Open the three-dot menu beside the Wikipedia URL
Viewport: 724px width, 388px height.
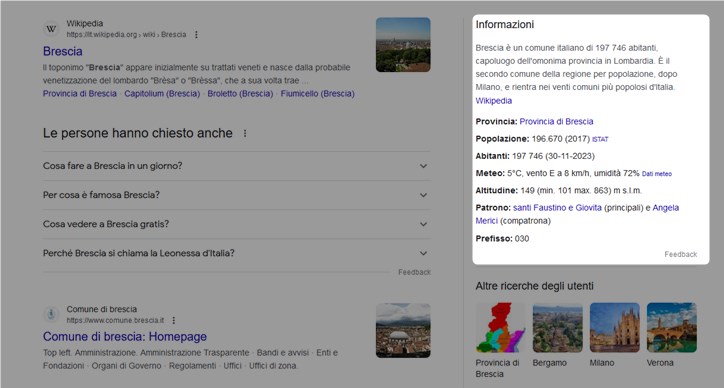coord(196,35)
